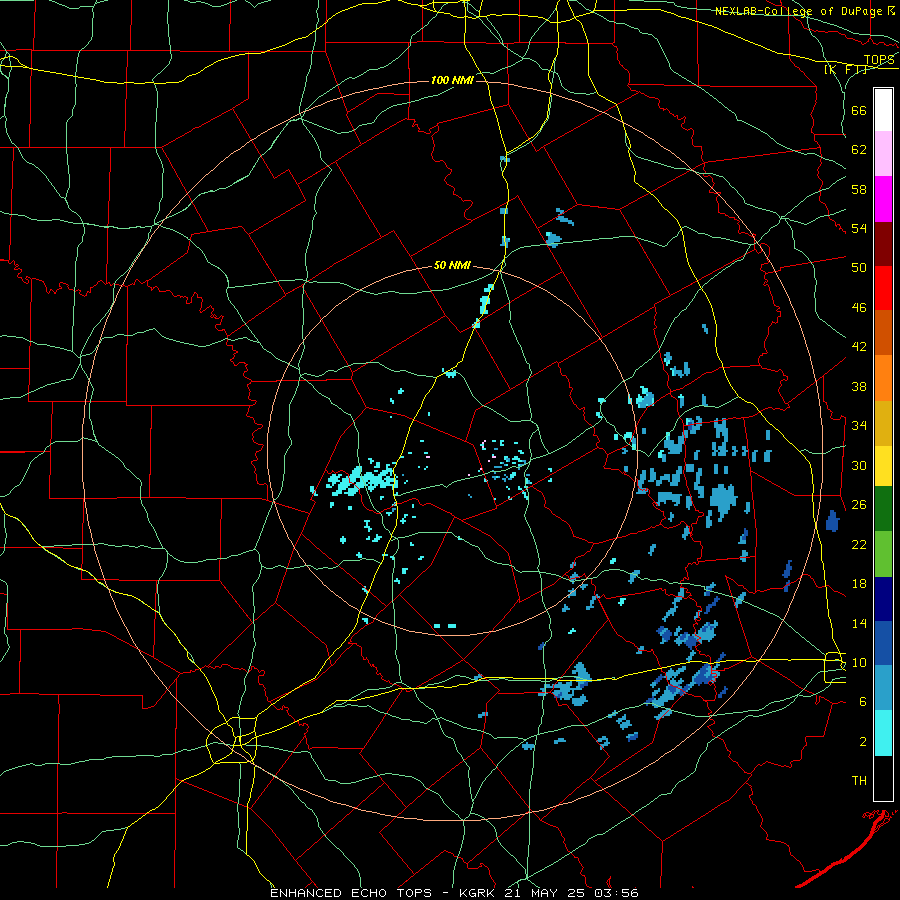Click the legend value 50
900x900 pixels.
[859, 268]
